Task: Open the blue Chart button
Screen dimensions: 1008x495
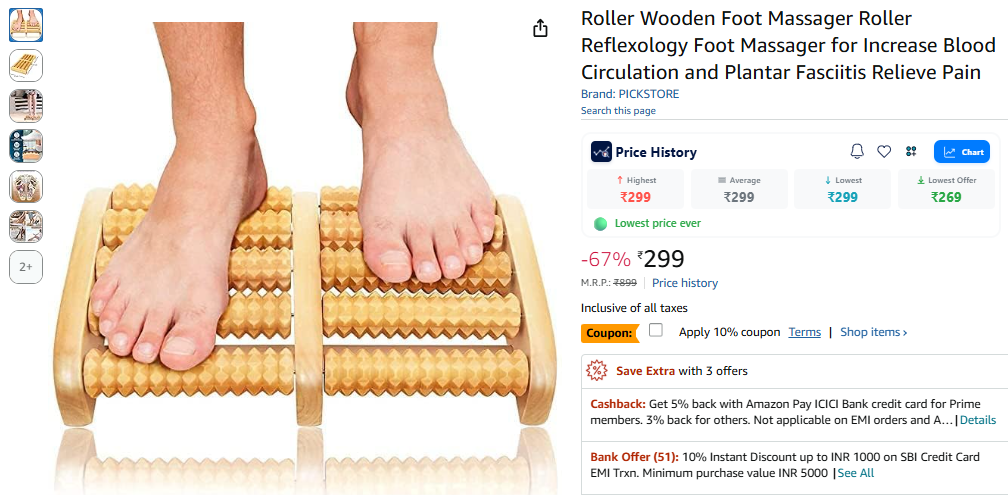Action: click(x=962, y=152)
